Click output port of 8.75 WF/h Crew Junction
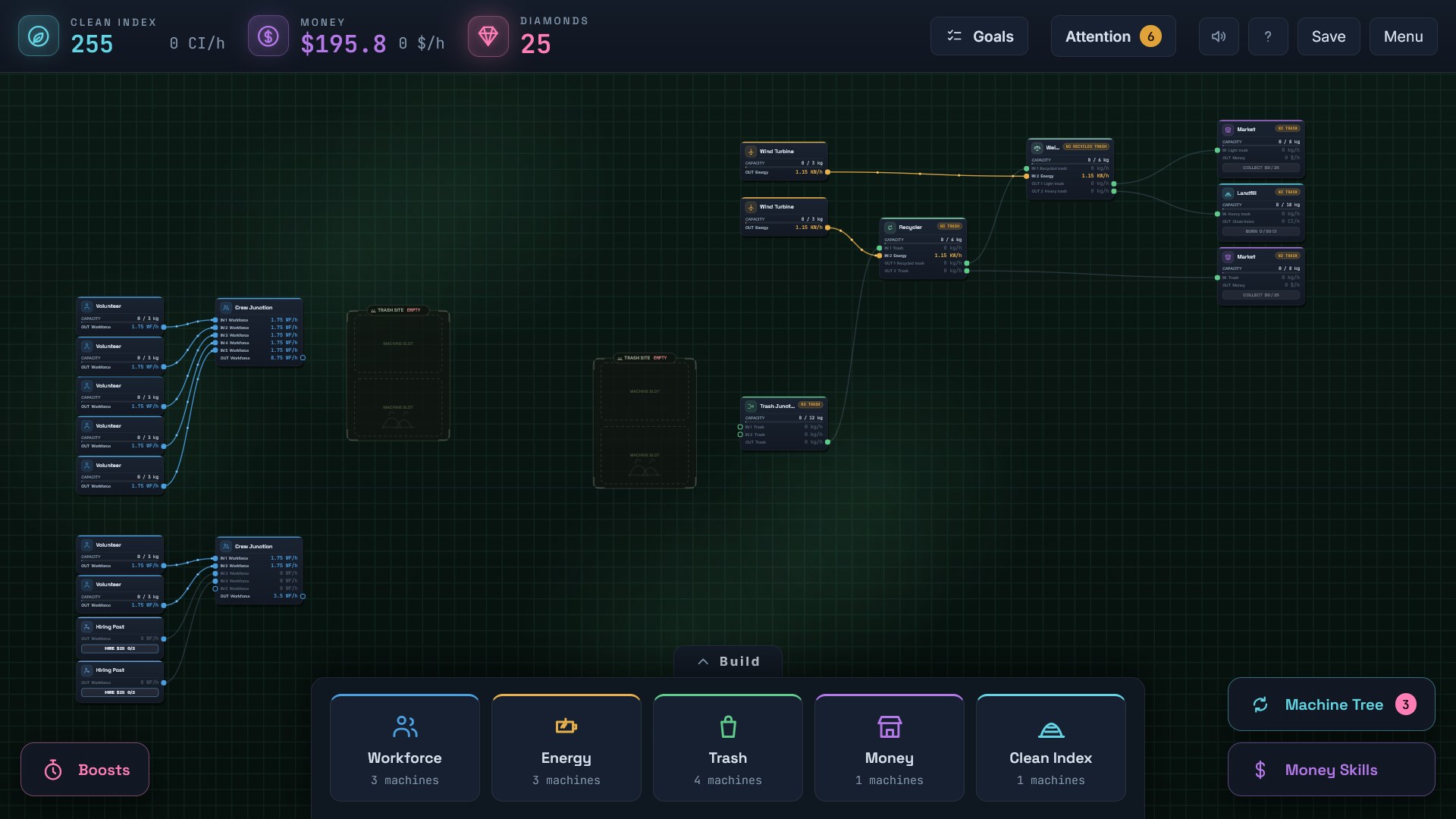Image resolution: width=1456 pixels, height=819 pixels. pos(303,358)
